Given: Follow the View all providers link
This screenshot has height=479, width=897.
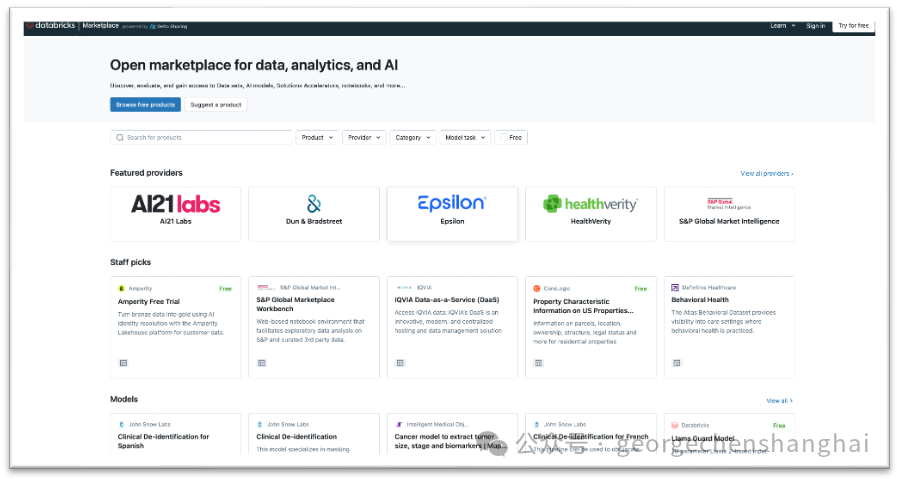Looking at the screenshot, I should (x=766, y=173).
